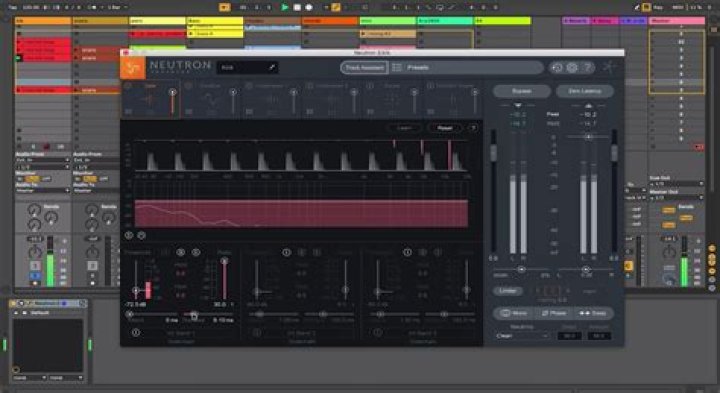Select the Master track header in Ableton

tap(677, 21)
